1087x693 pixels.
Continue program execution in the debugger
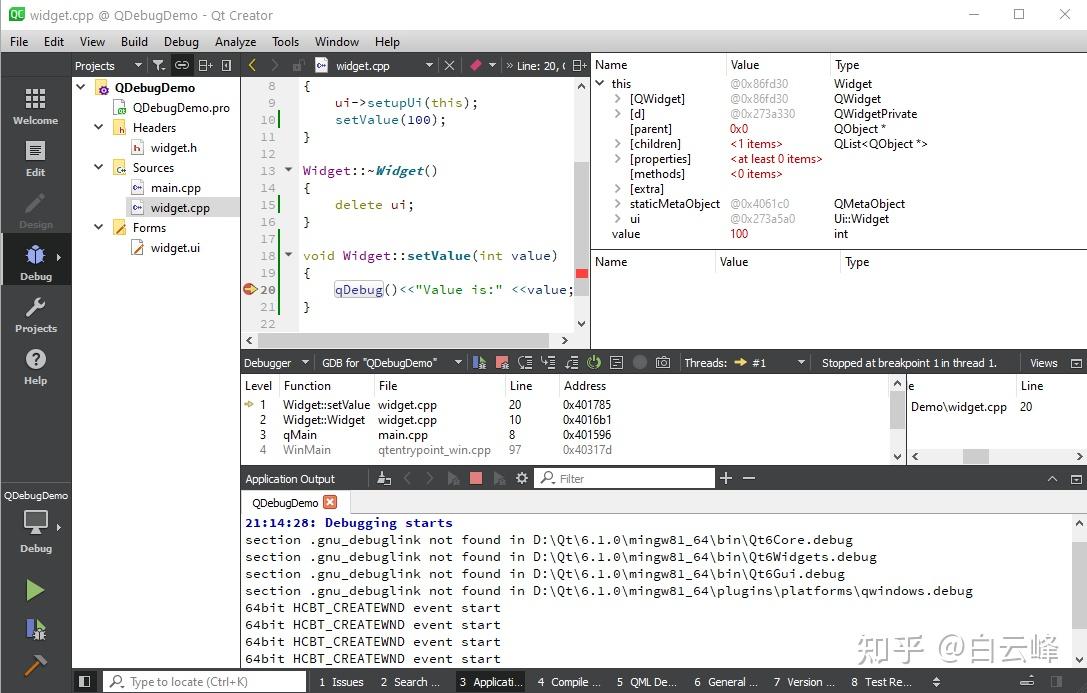coord(478,362)
